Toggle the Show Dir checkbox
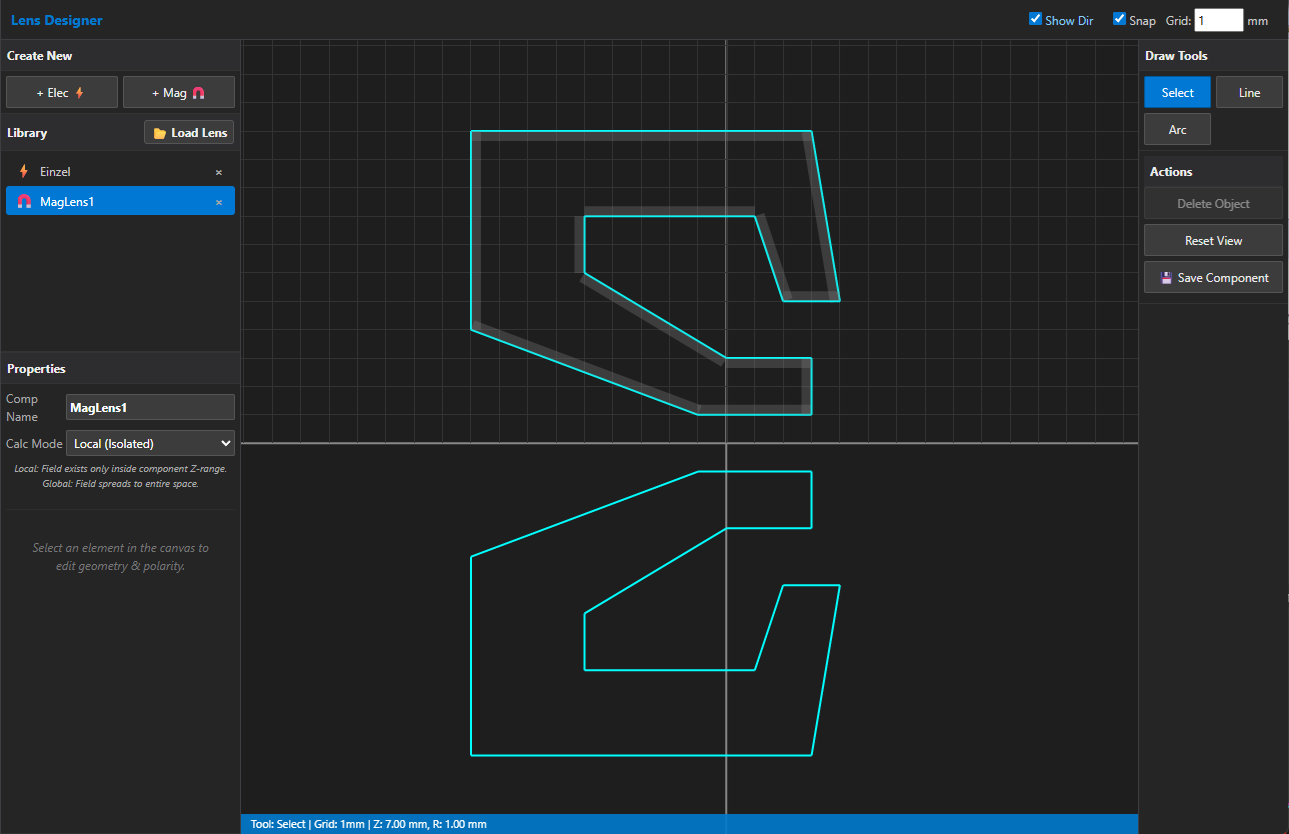This screenshot has height=834, width=1289. pos(1035,19)
